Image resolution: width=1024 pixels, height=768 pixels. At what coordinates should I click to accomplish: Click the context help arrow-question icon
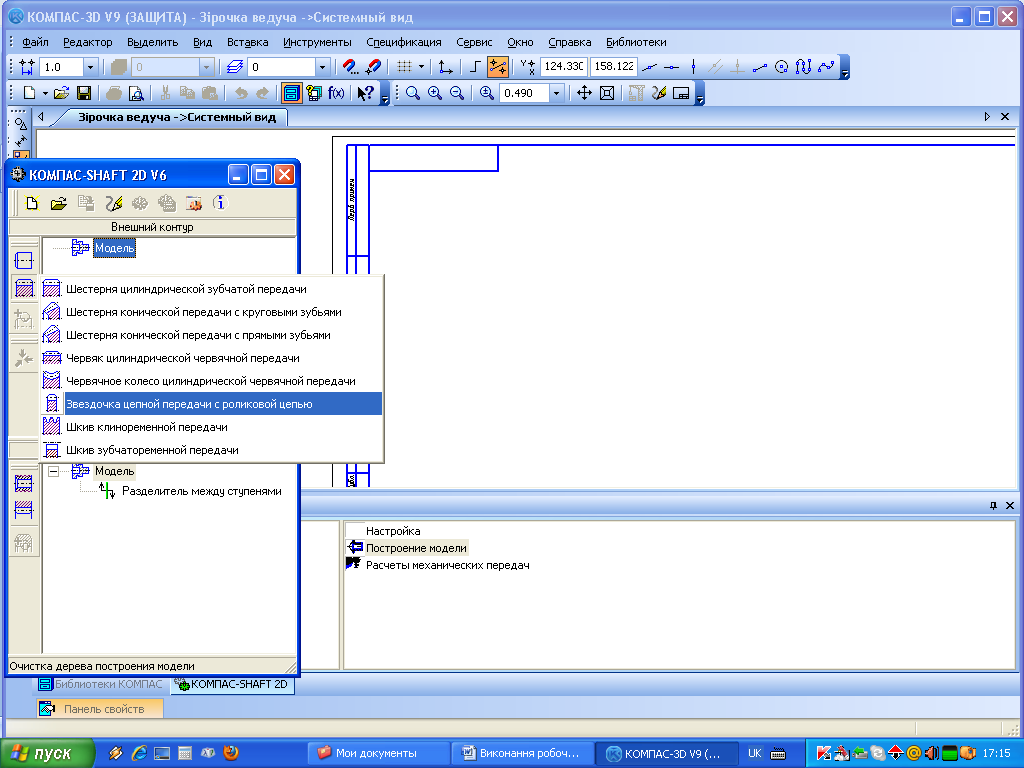[365, 93]
